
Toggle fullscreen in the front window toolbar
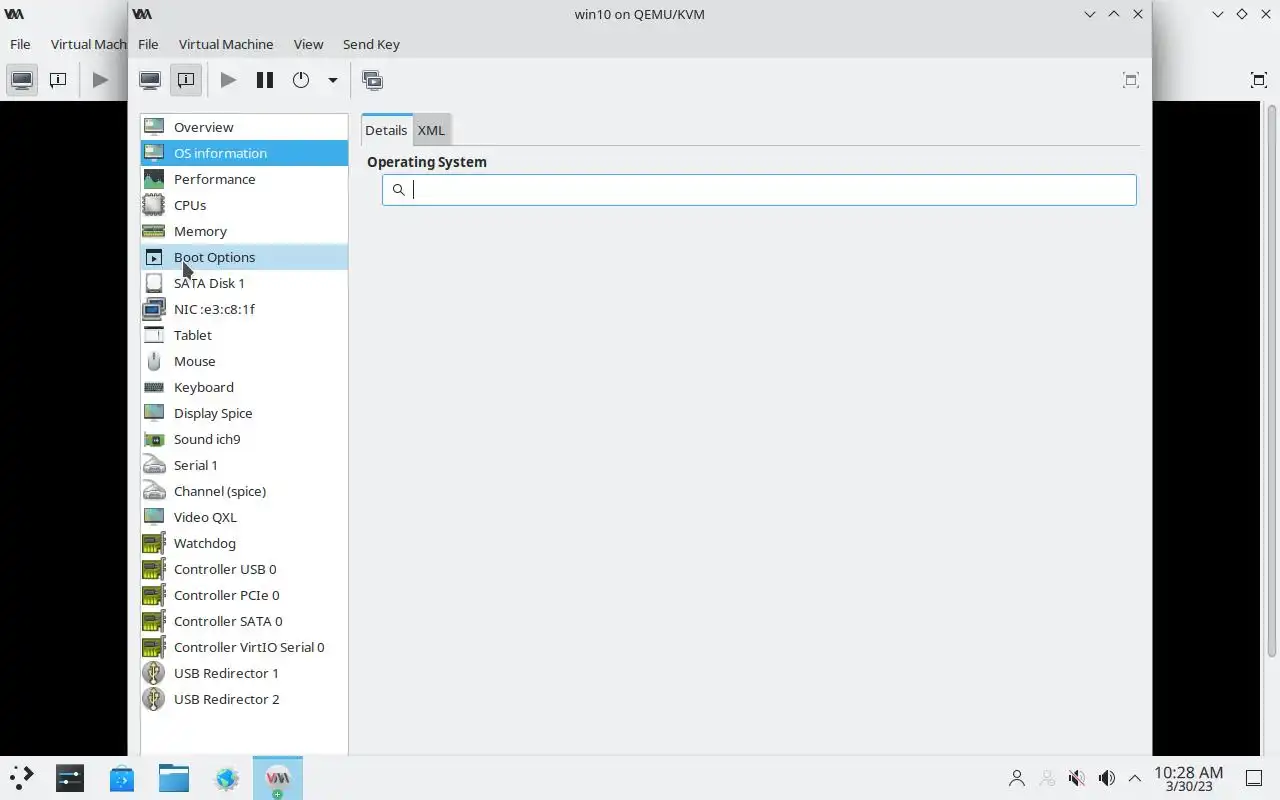pyautogui.click(x=1131, y=80)
